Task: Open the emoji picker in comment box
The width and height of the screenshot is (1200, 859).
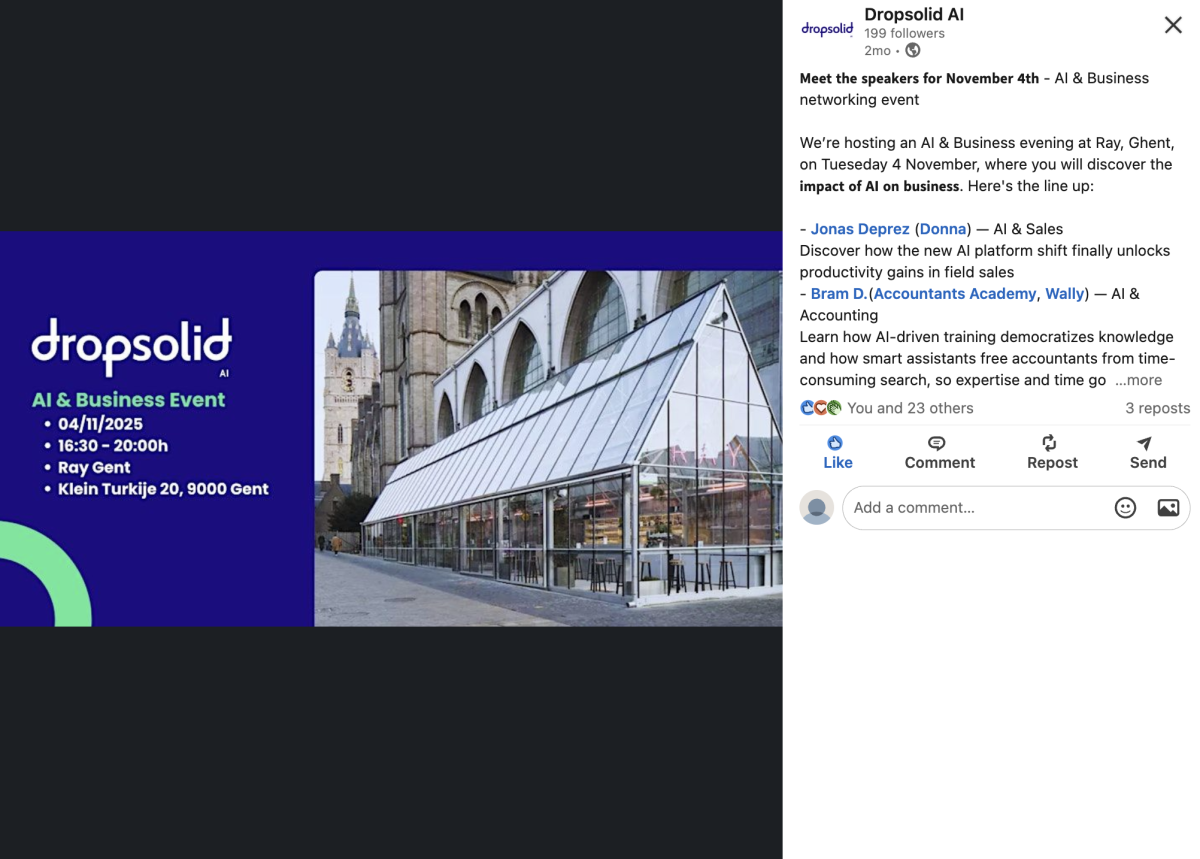Action: (x=1125, y=508)
